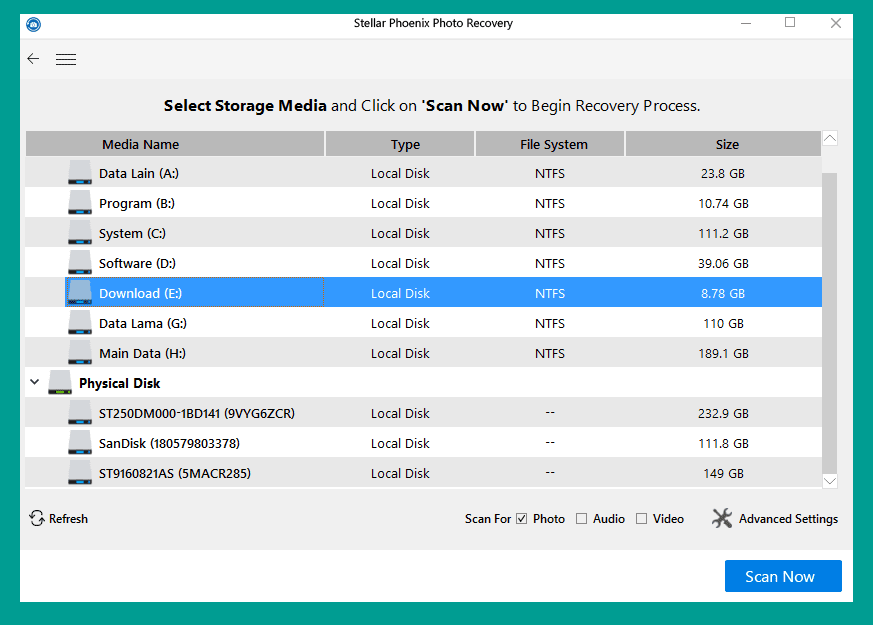Click the 8.78 GB size cell
The image size is (873, 625).
coord(723,293)
